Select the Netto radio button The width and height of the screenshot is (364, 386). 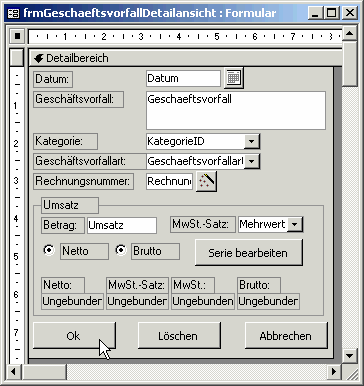click(x=49, y=250)
